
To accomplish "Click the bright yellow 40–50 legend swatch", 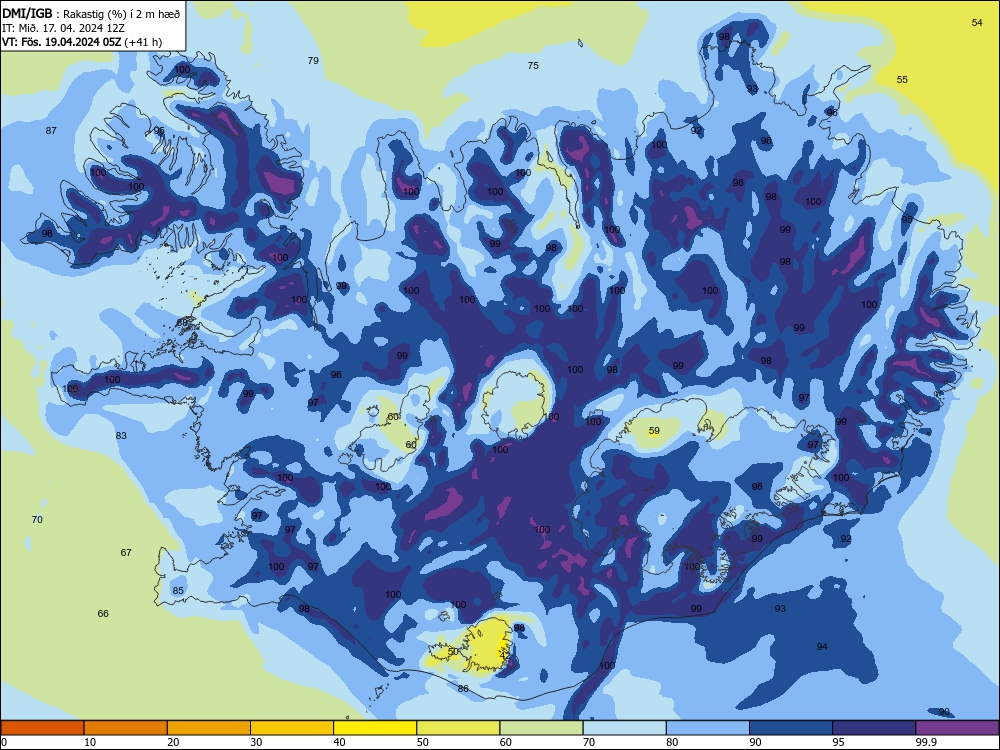I will click(x=375, y=728).
